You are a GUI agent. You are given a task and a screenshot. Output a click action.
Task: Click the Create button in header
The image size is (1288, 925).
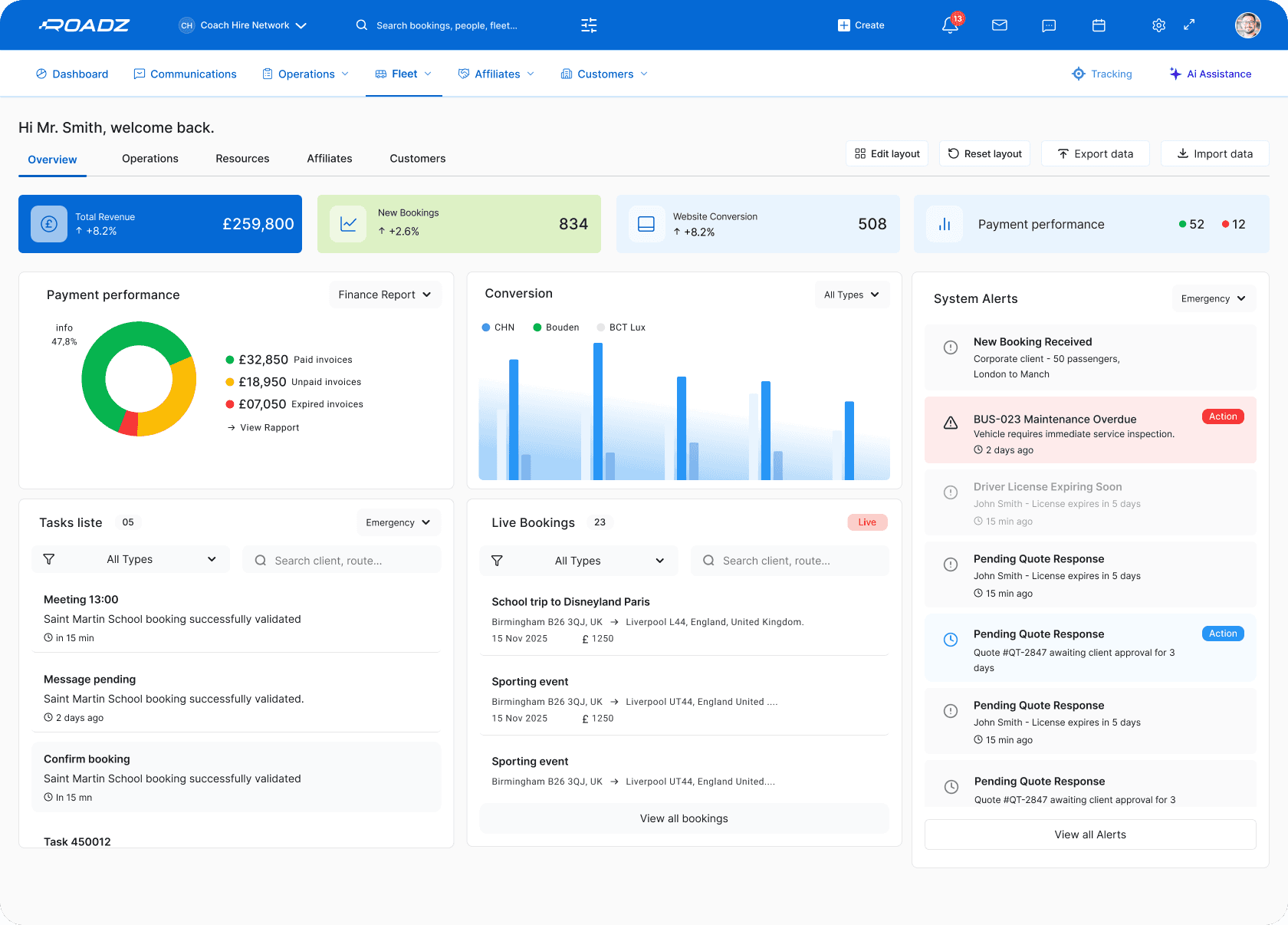click(x=861, y=25)
